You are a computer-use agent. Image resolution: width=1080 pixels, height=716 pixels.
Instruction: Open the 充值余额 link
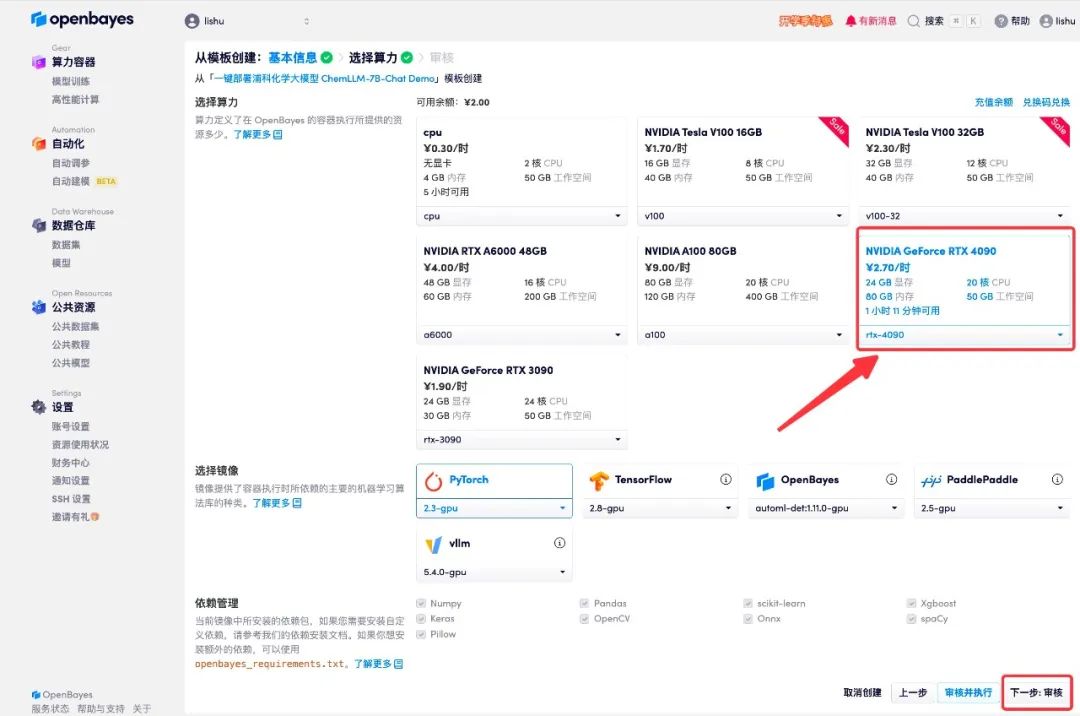coord(994,102)
